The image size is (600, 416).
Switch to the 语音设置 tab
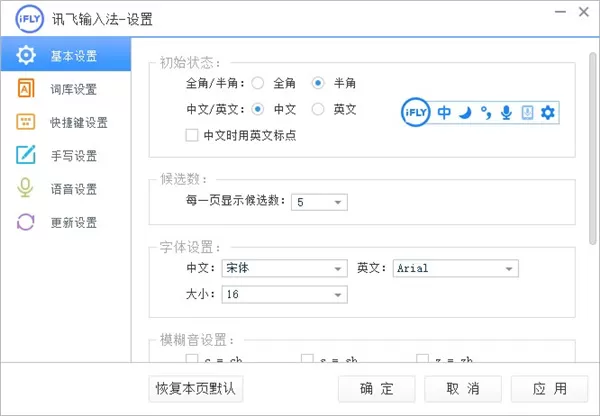click(66, 189)
